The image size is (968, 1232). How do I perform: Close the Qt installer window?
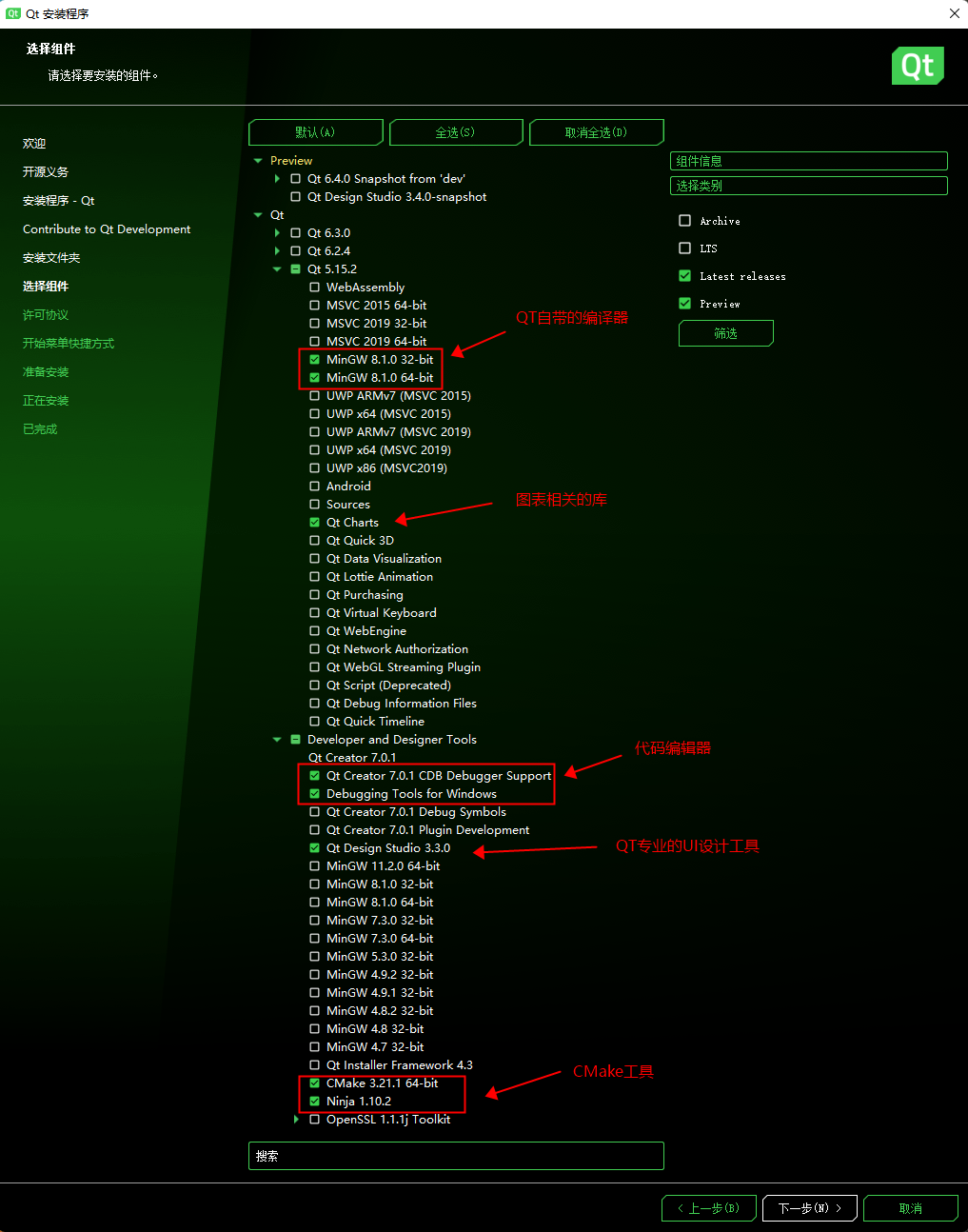coord(954,13)
